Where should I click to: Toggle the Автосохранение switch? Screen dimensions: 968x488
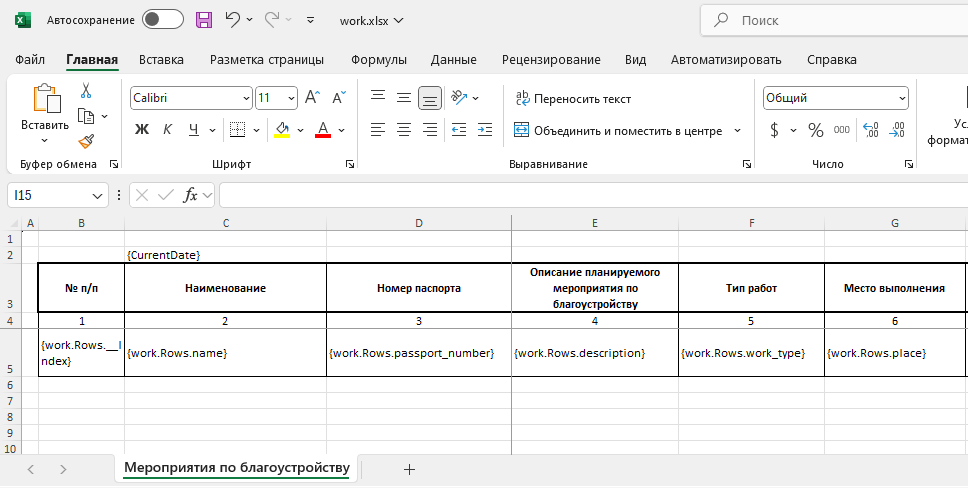pyautogui.click(x=162, y=20)
